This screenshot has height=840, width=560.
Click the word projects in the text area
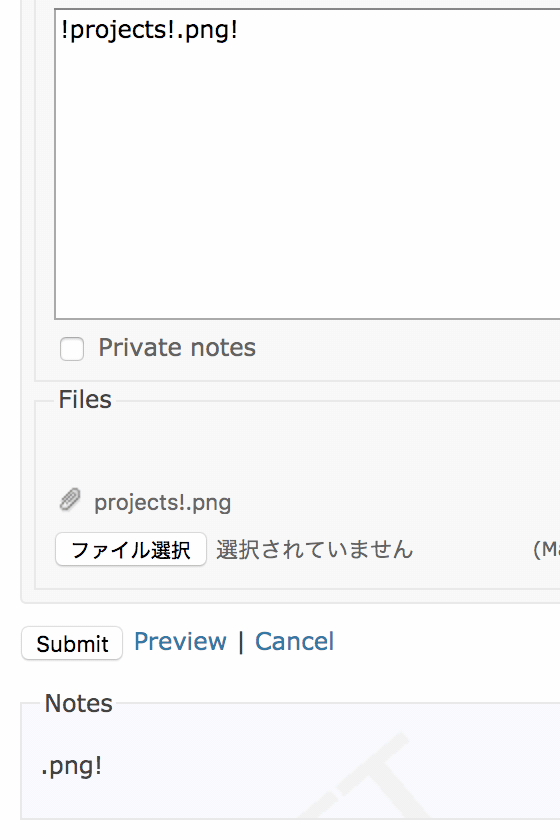point(119,30)
